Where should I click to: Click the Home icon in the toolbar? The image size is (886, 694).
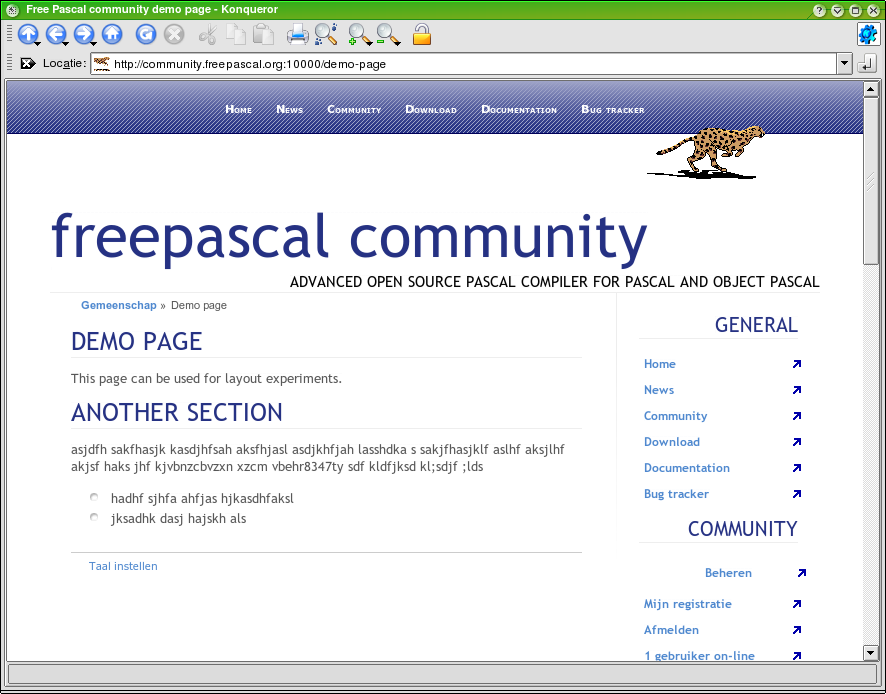click(112, 34)
